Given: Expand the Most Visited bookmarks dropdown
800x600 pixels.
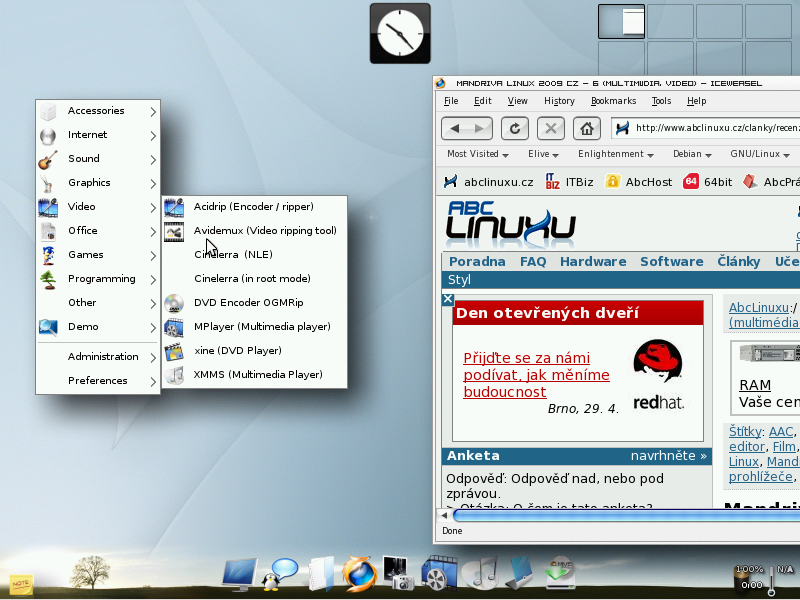Looking at the screenshot, I should pyautogui.click(x=478, y=154).
